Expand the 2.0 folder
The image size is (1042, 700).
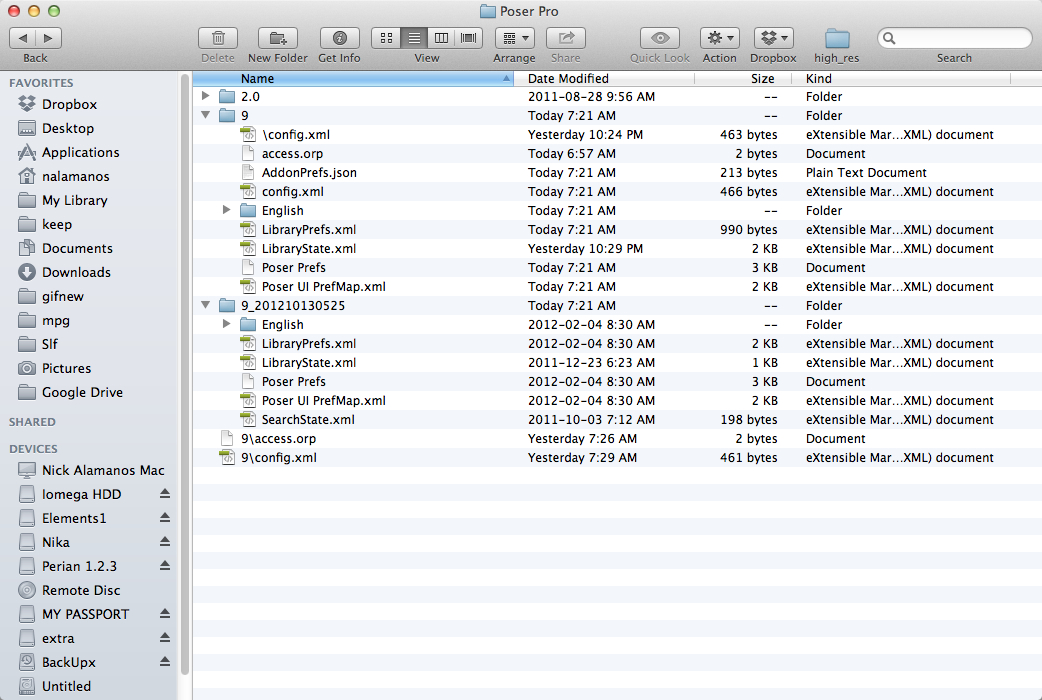(206, 96)
